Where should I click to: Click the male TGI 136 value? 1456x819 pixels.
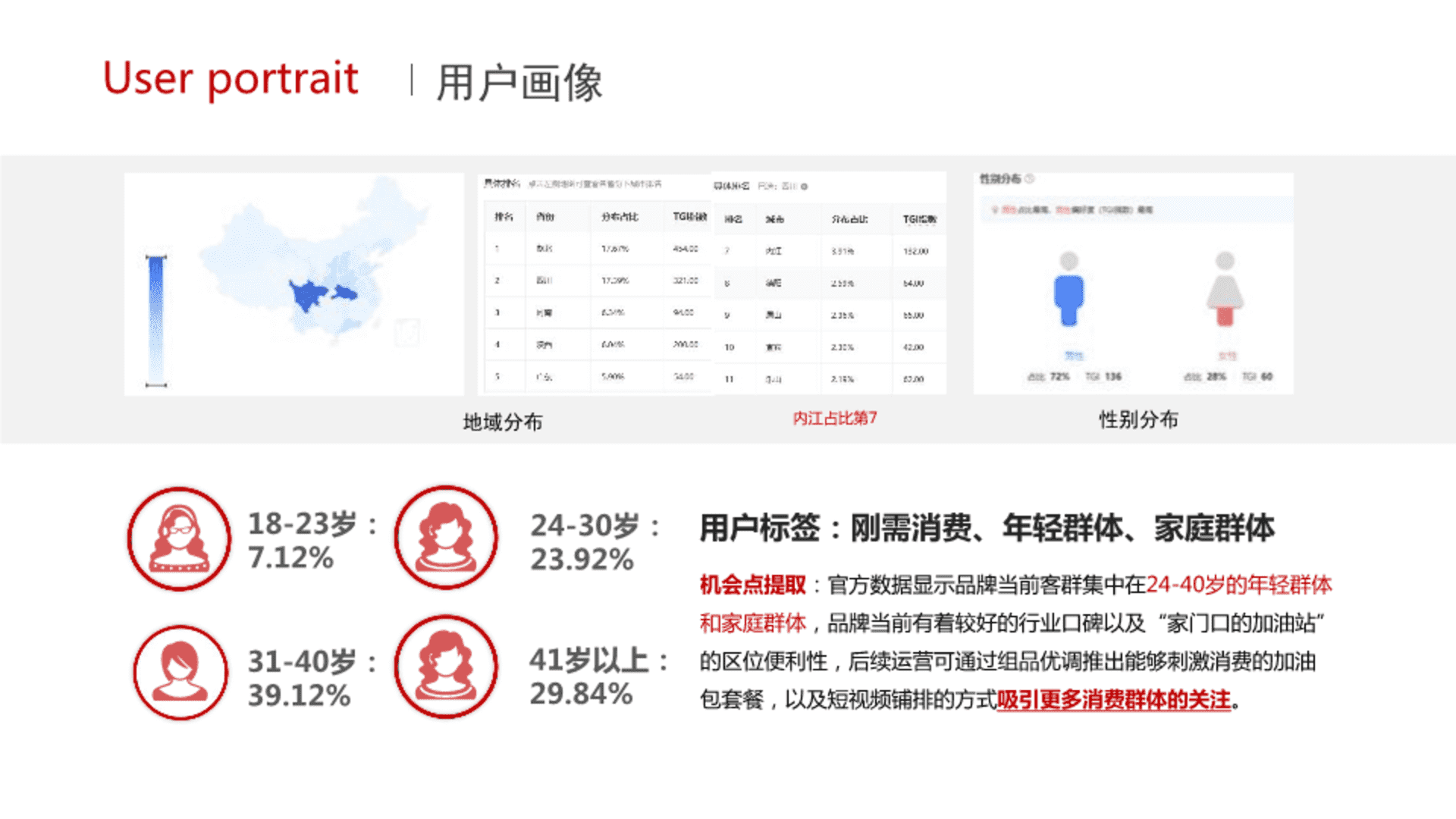coord(1112,377)
